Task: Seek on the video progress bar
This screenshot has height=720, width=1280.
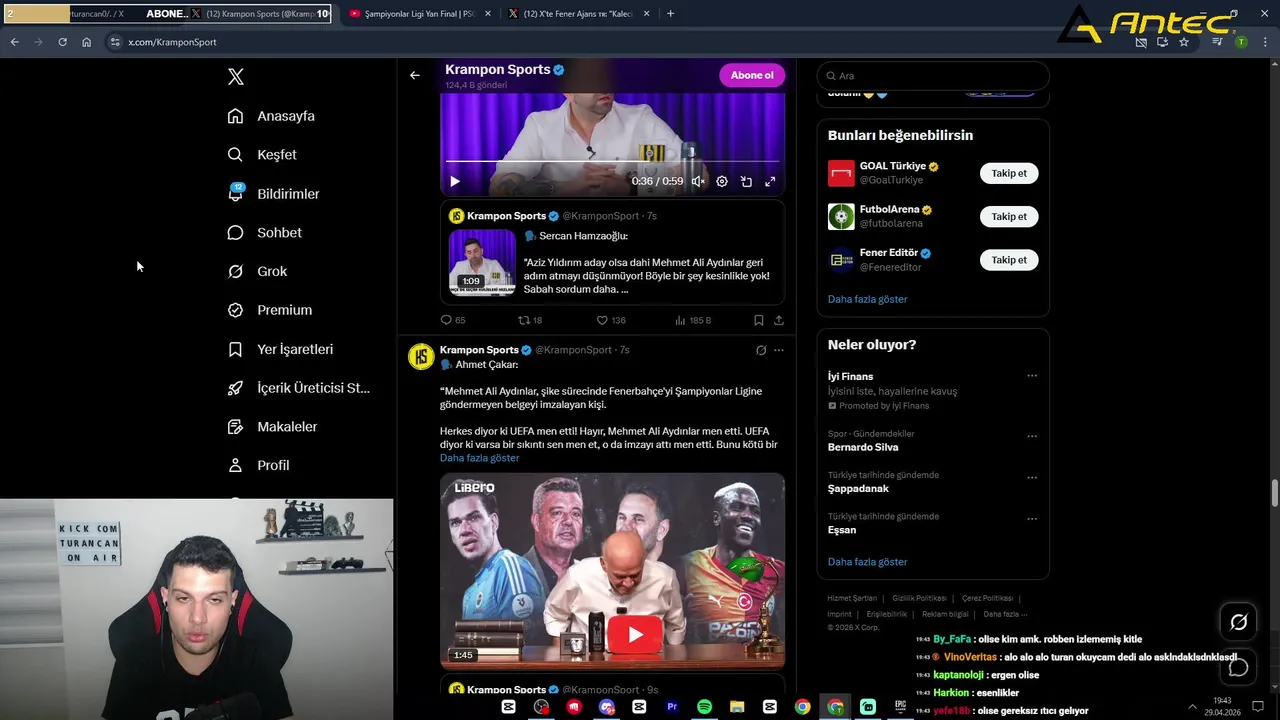Action: [x=612, y=161]
